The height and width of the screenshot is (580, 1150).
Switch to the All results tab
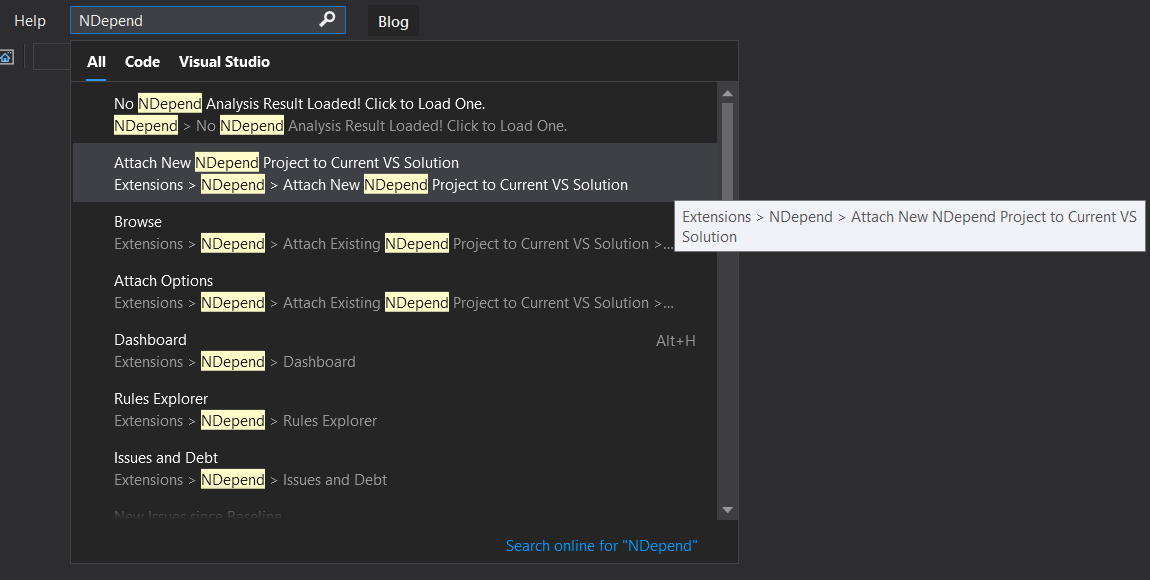96,62
